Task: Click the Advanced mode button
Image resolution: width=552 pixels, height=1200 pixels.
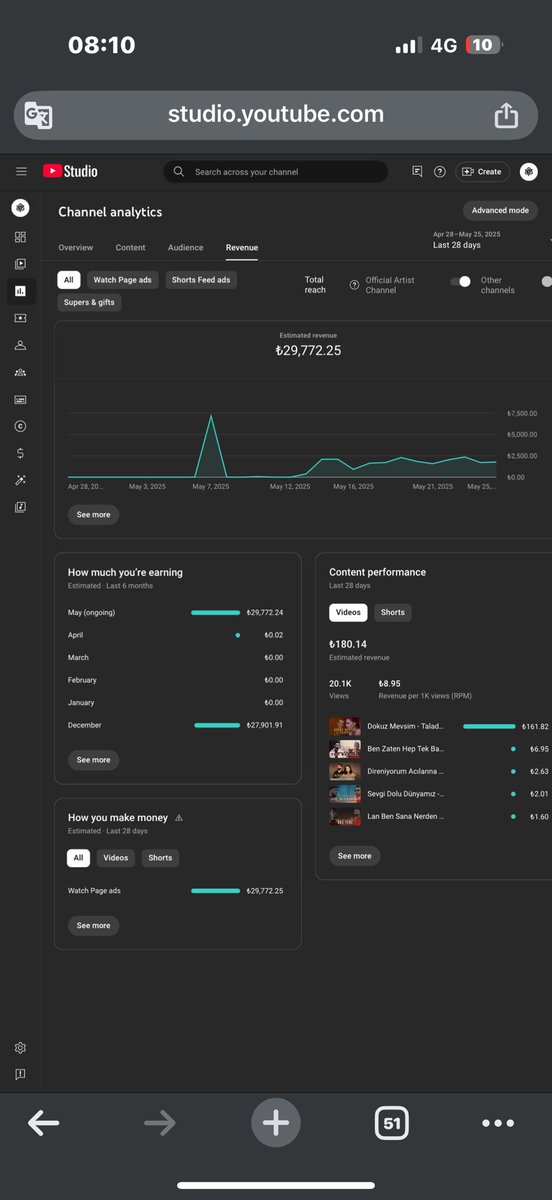Action: click(500, 211)
